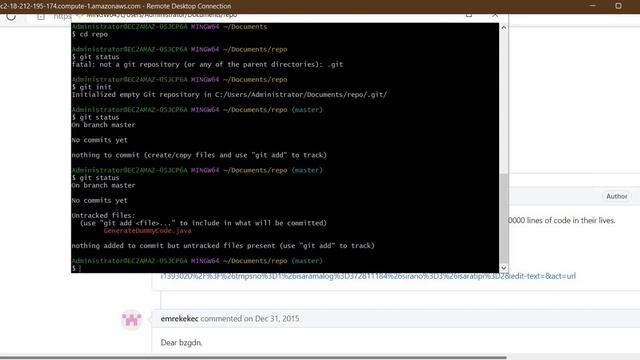
Task: Click the Author badge on the comment
Action: pos(616,196)
